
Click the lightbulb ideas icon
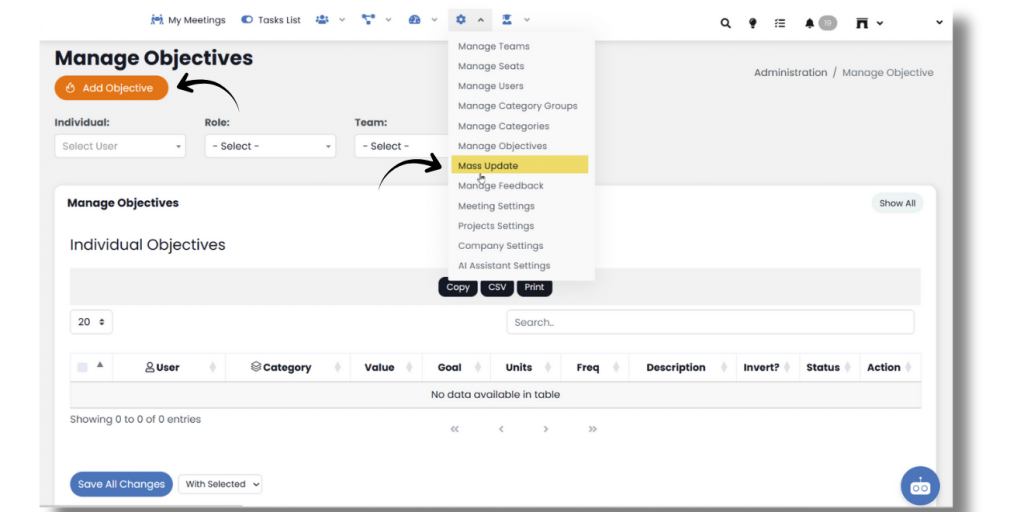pos(752,23)
